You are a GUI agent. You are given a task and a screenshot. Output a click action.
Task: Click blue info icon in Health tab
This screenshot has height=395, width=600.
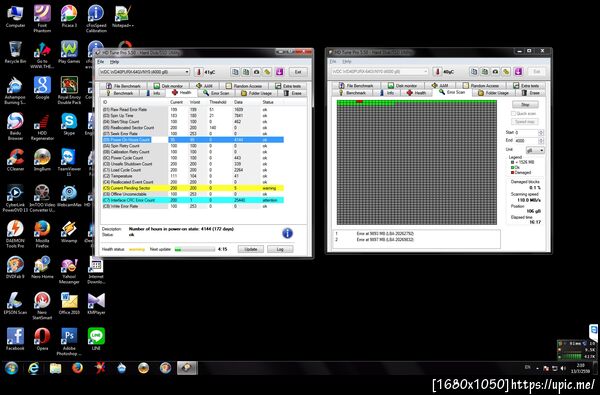click(x=287, y=233)
